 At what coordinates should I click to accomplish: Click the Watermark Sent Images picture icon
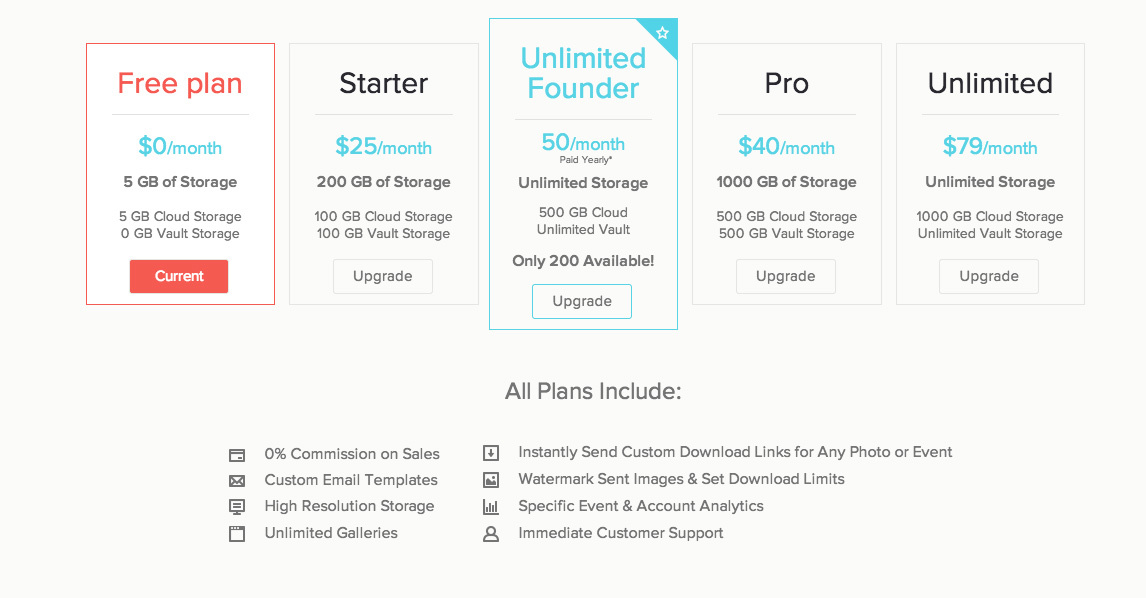pyautogui.click(x=491, y=480)
